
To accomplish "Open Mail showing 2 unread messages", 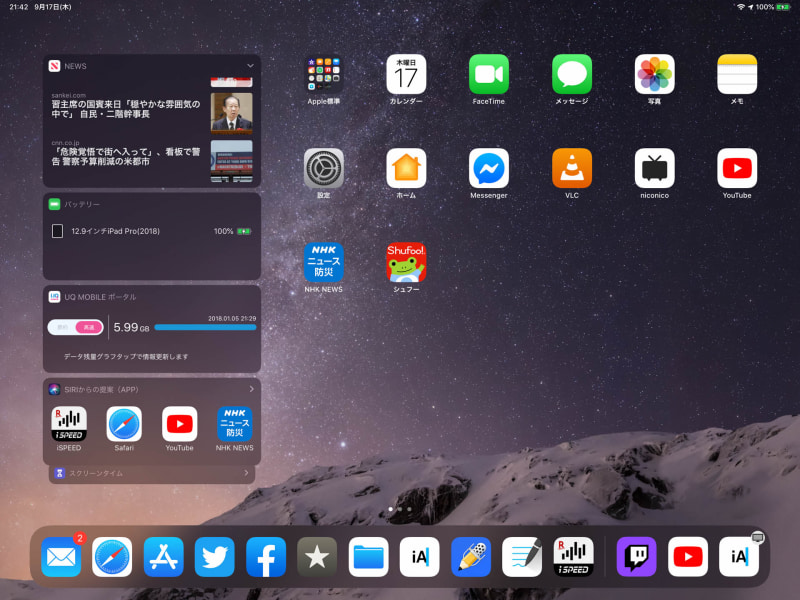I will point(61,557).
